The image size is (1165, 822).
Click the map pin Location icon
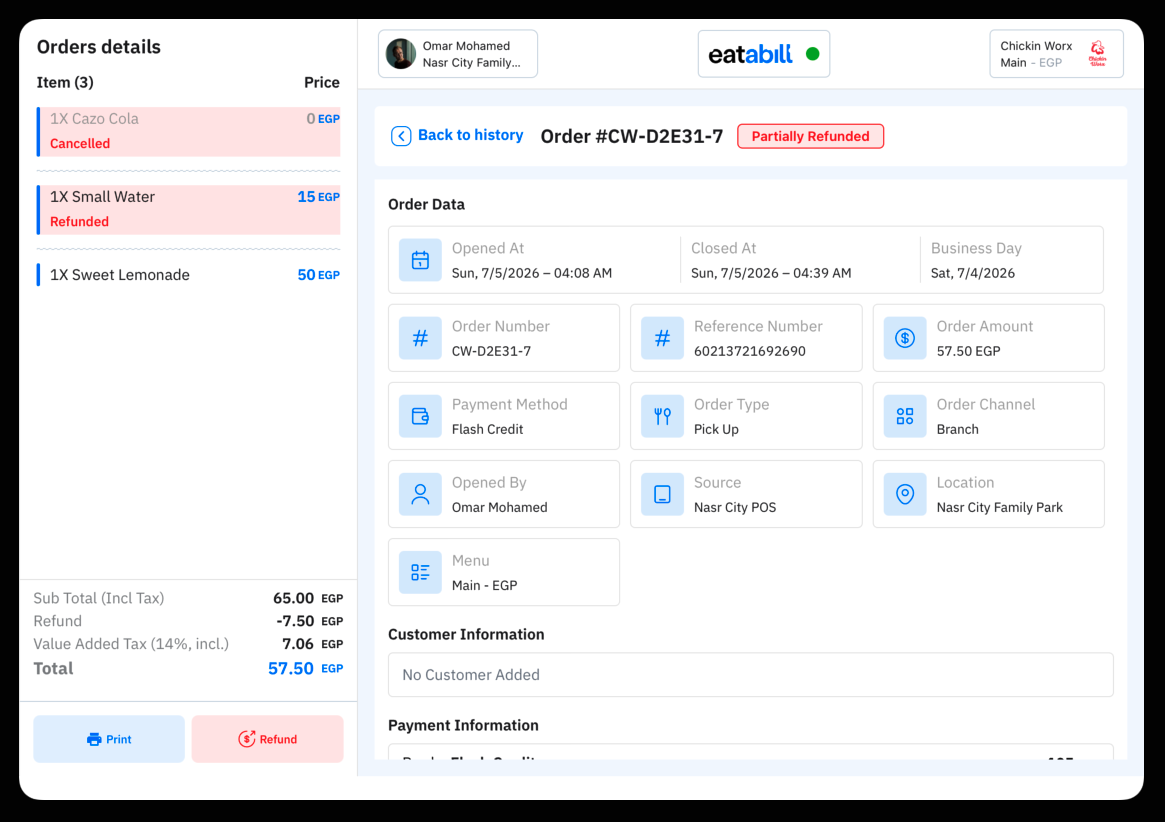pyautogui.click(x=904, y=494)
